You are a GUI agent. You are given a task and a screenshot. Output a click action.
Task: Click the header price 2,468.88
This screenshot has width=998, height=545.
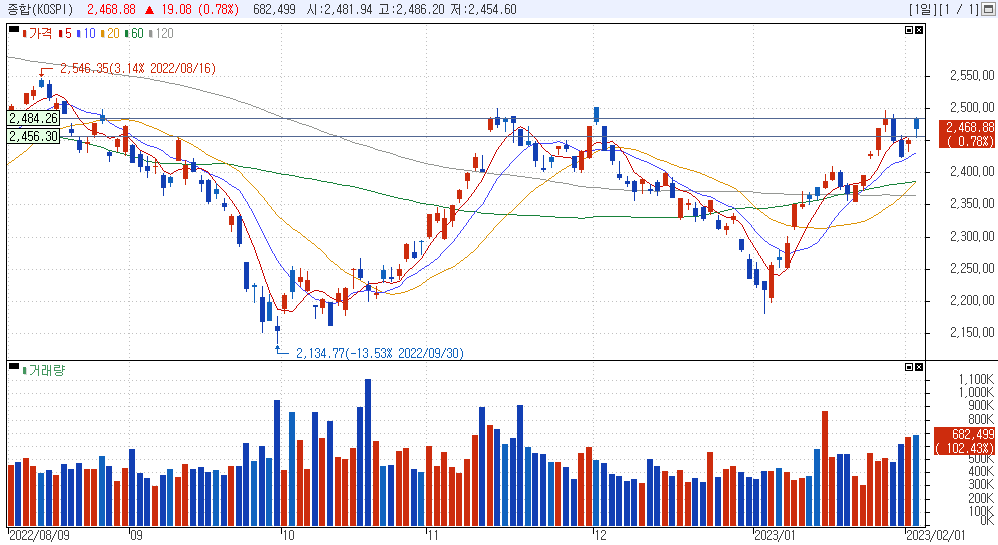point(111,10)
